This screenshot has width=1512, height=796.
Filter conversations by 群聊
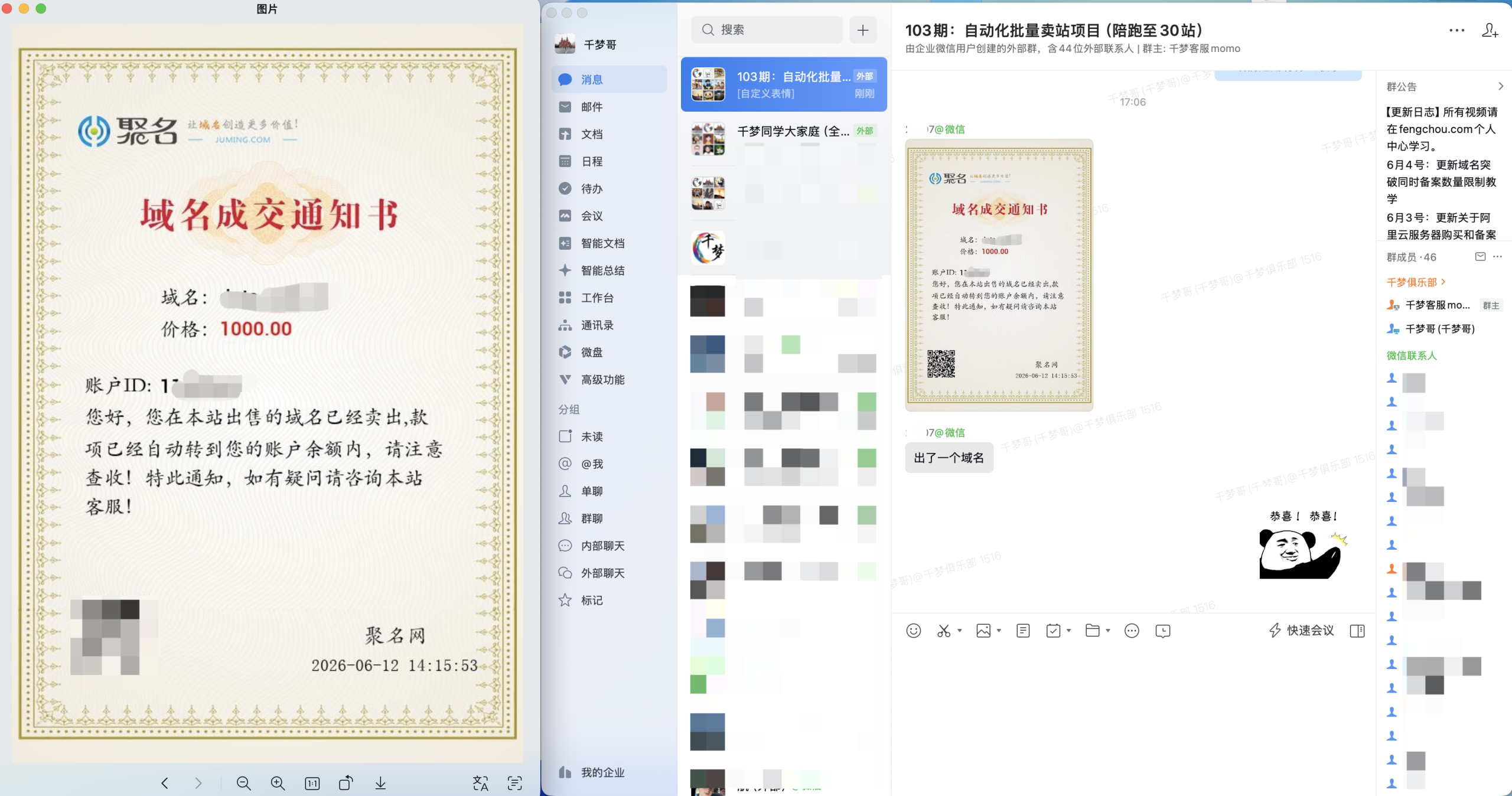pos(609,518)
